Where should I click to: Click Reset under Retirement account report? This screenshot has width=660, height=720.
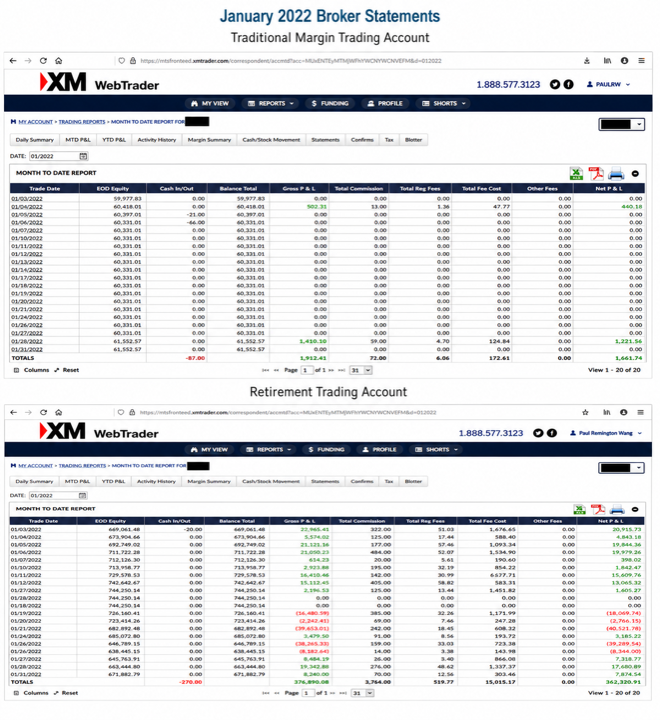coord(66,693)
